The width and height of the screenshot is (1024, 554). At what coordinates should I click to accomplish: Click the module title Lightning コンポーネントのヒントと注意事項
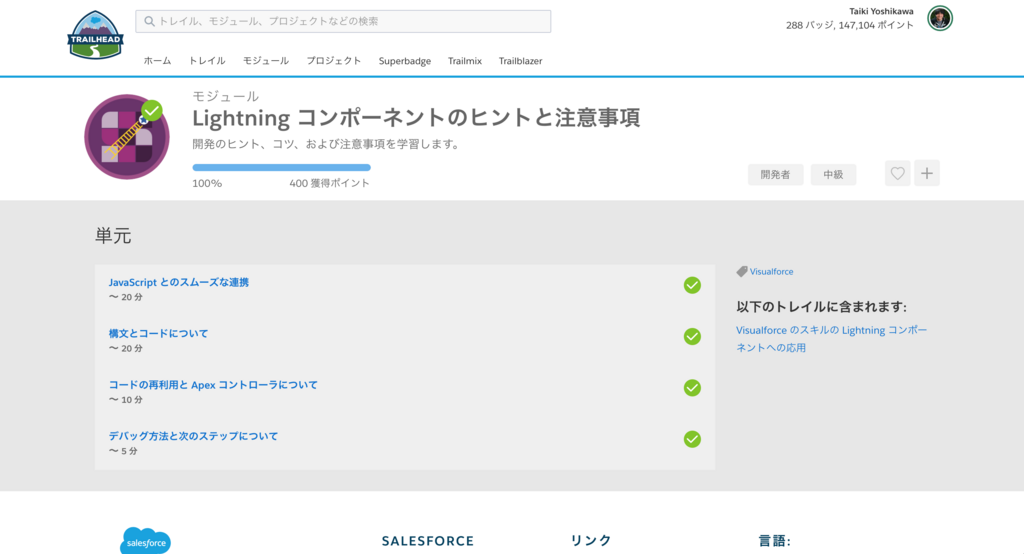[x=416, y=118]
